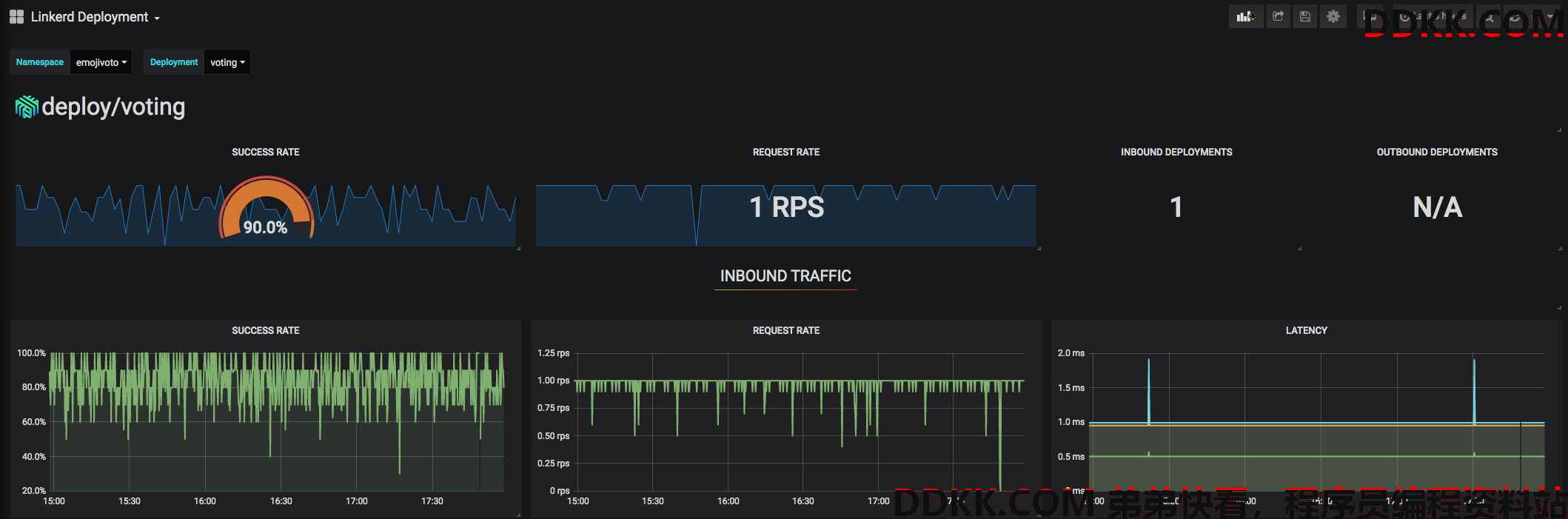Open the Linkerd Deployment dashboard picker
This screenshot has width=1568, height=519.
[x=95, y=17]
